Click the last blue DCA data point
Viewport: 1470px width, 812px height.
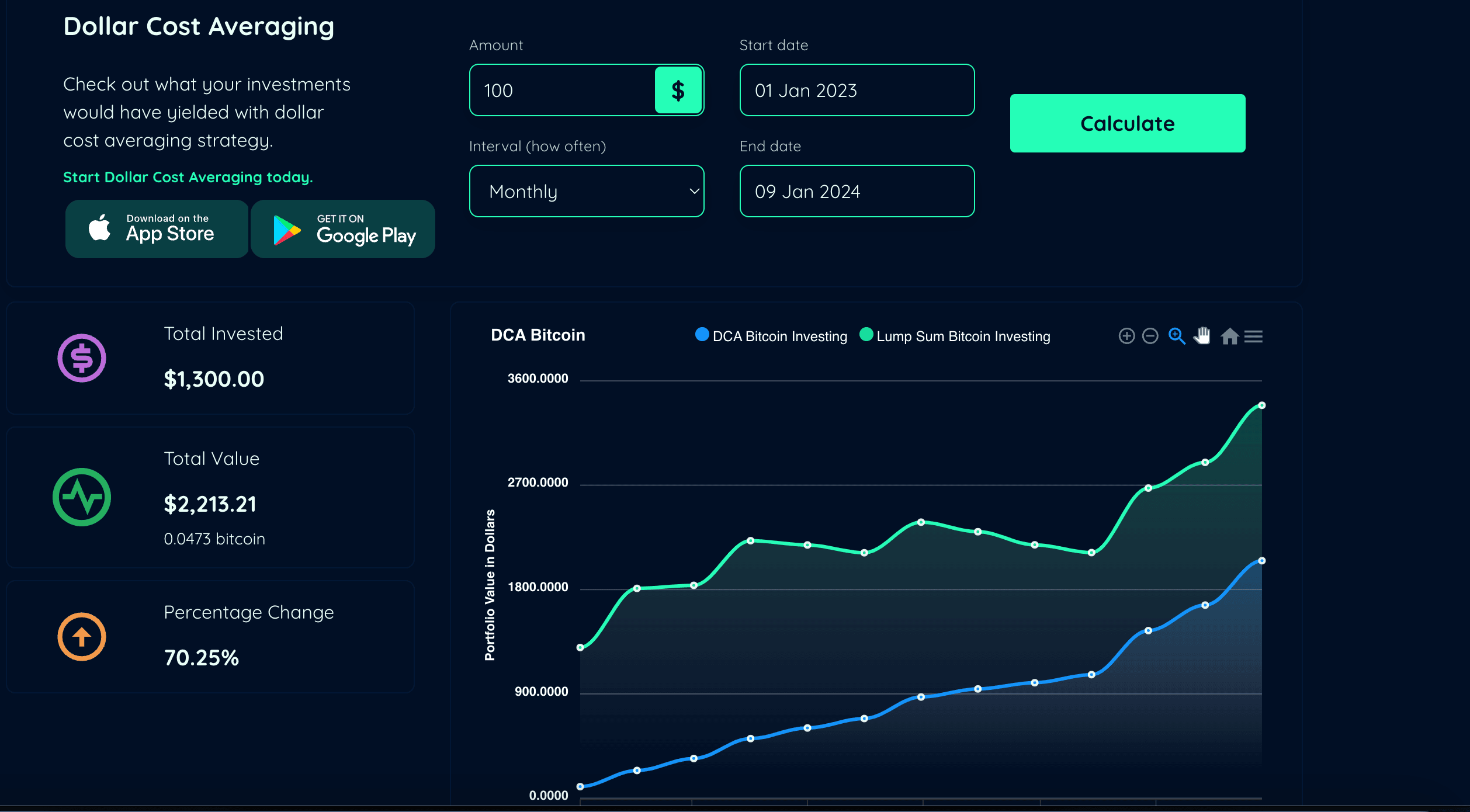coord(1262,561)
